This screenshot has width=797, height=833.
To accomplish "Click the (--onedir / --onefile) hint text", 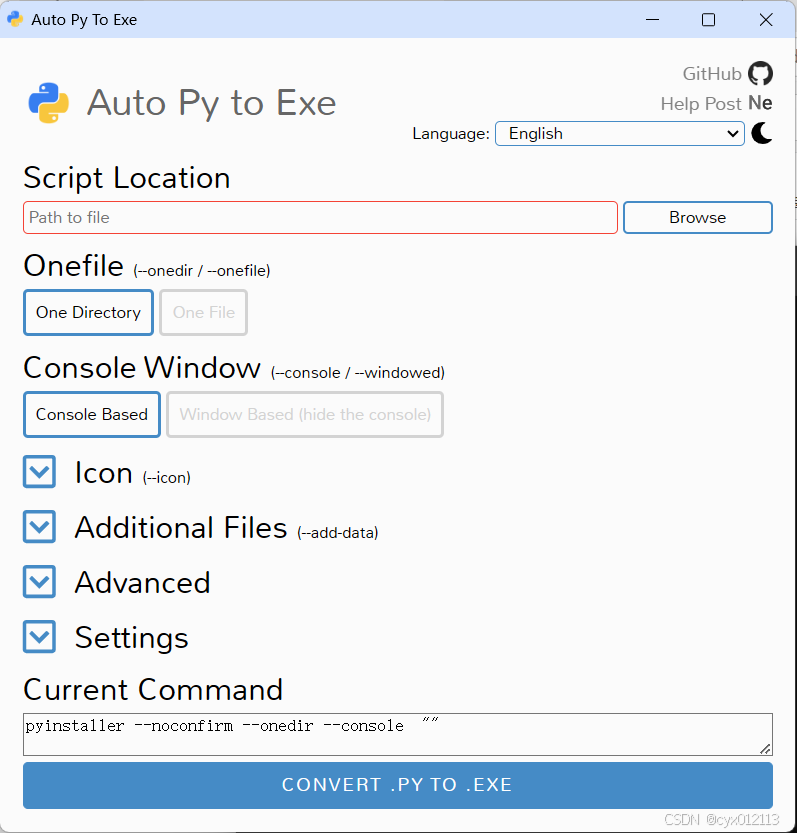I will click(201, 271).
